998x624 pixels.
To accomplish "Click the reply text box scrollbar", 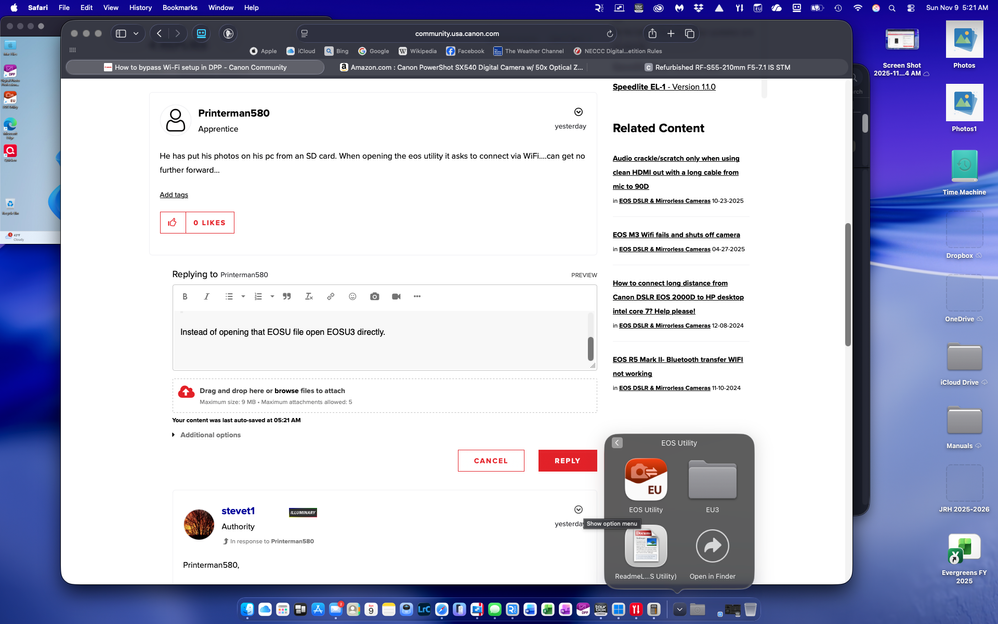I will 590,347.
